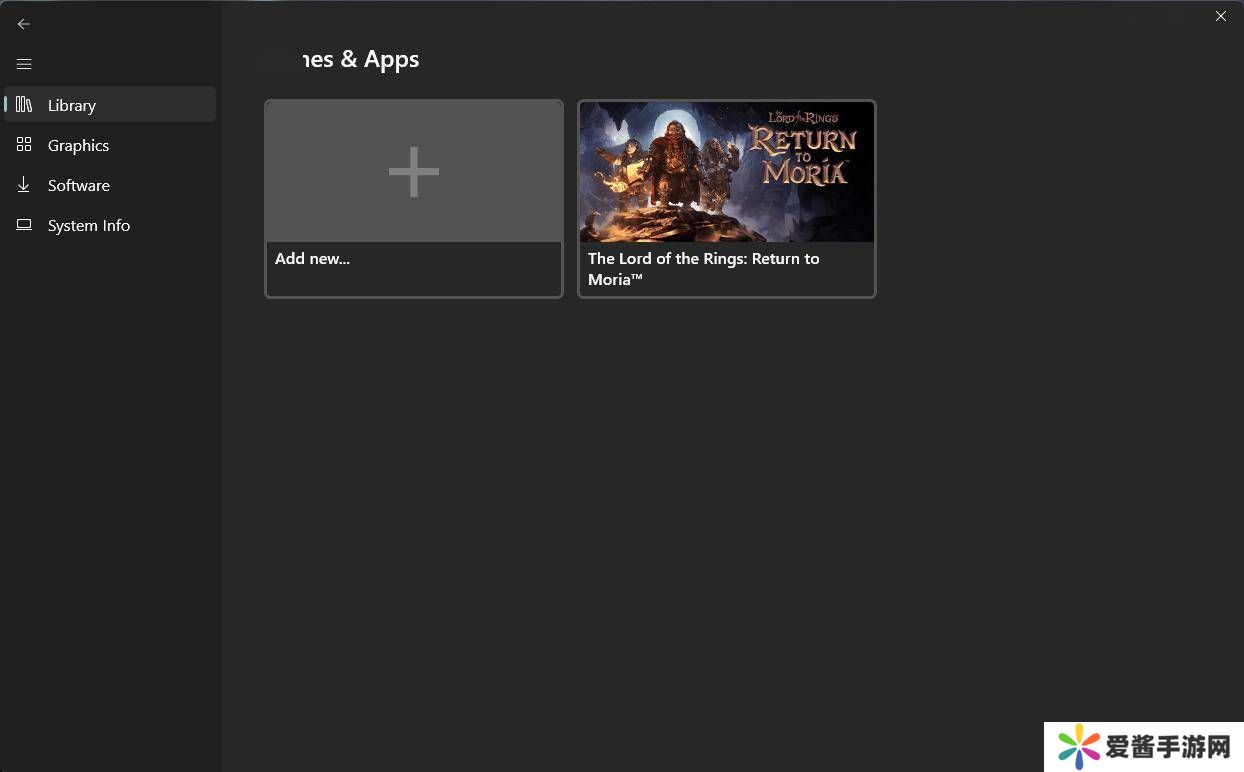This screenshot has height=772, width=1244.
Task: Open the Return to Moria cover thumbnail
Action: click(x=727, y=172)
